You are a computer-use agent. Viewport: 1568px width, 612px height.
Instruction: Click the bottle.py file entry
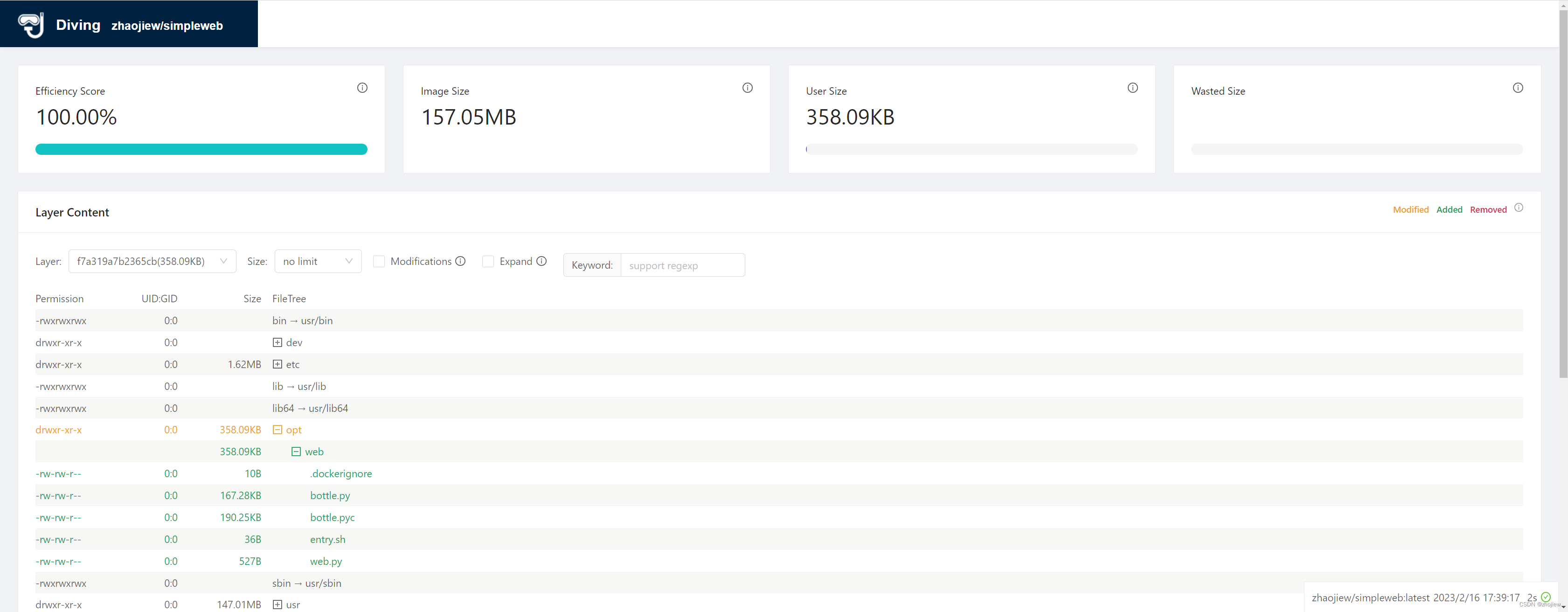coord(328,495)
